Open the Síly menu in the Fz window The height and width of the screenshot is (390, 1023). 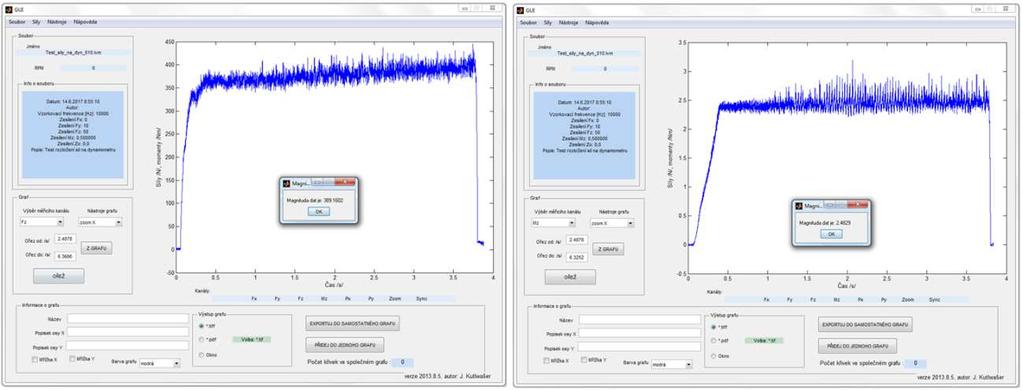pyautogui.click(x=35, y=22)
